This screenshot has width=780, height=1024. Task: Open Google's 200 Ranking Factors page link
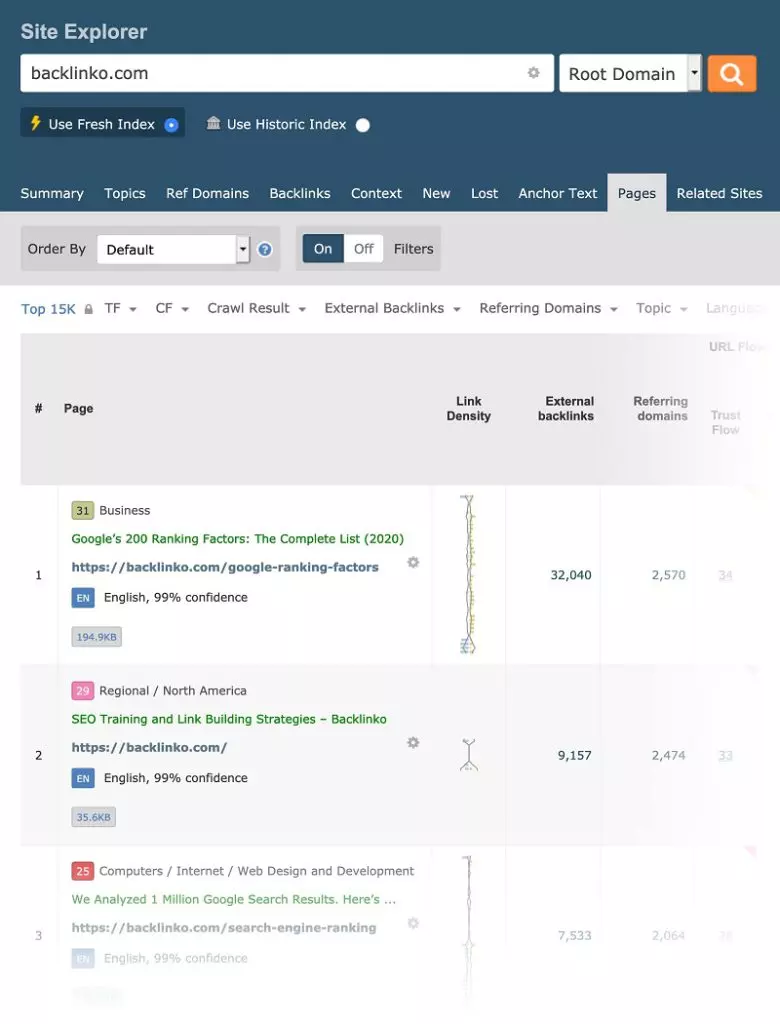(237, 539)
